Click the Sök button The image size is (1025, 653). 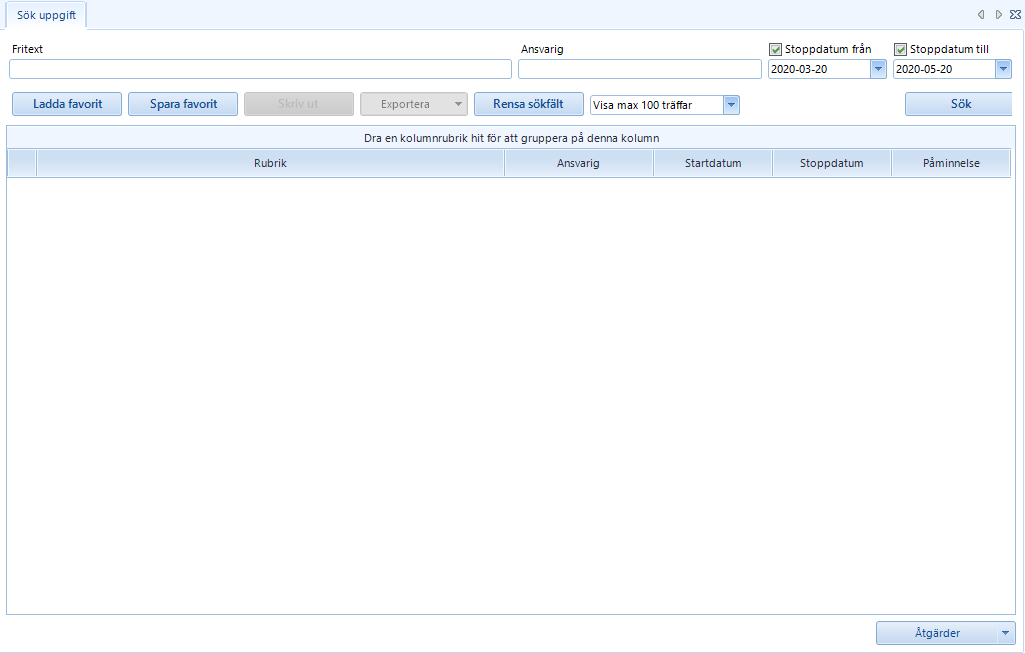click(x=959, y=104)
